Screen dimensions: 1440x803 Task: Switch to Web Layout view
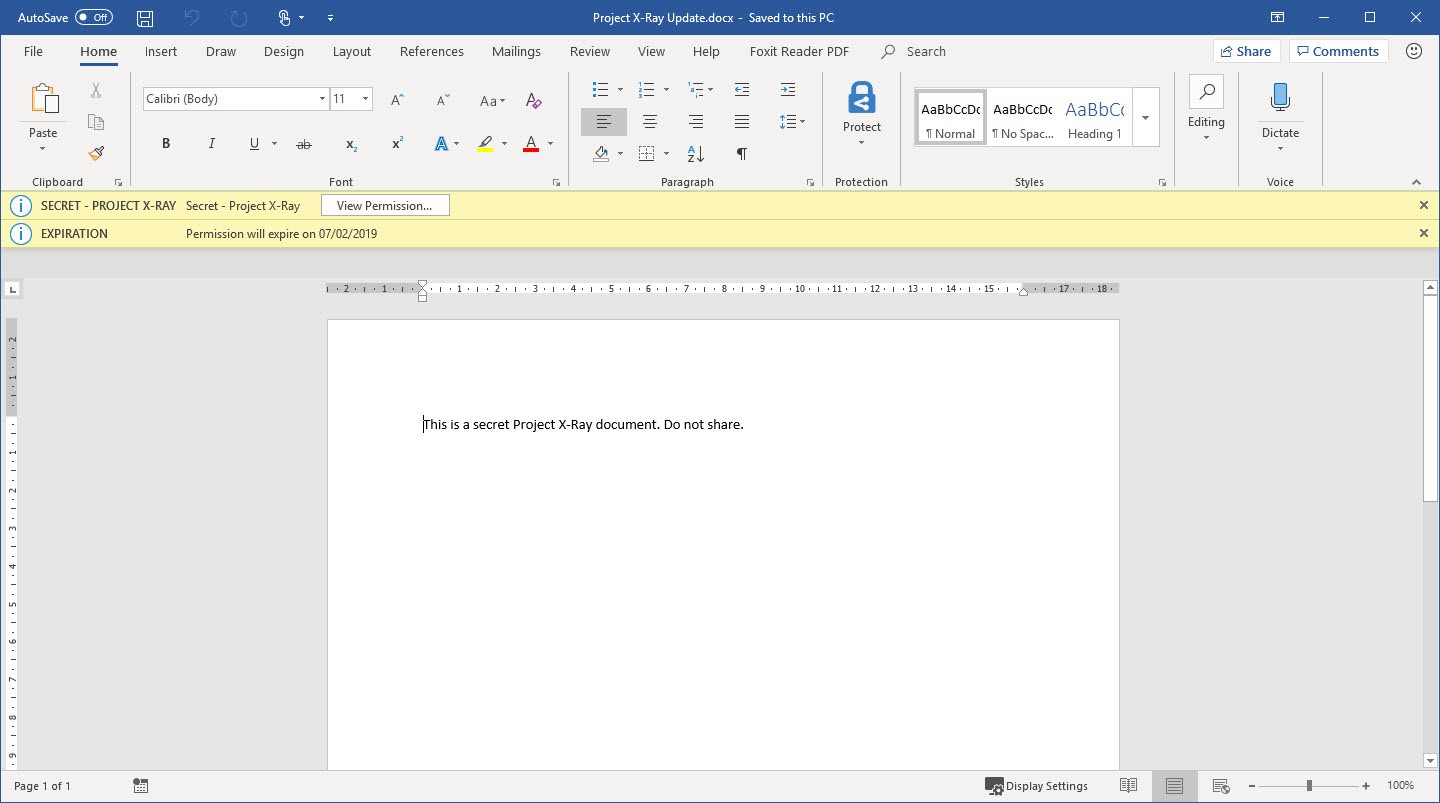1220,786
